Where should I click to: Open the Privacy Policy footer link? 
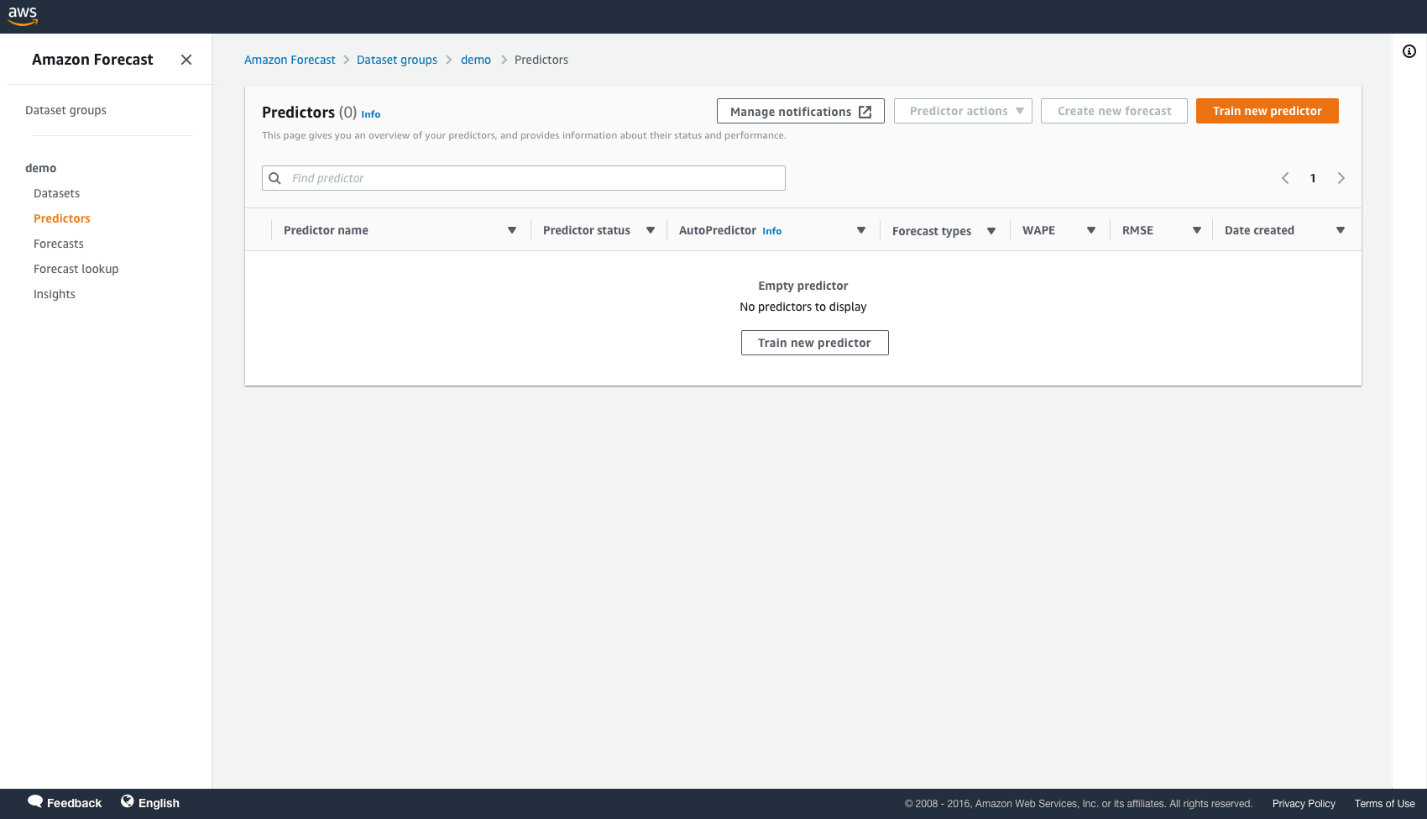1304,803
